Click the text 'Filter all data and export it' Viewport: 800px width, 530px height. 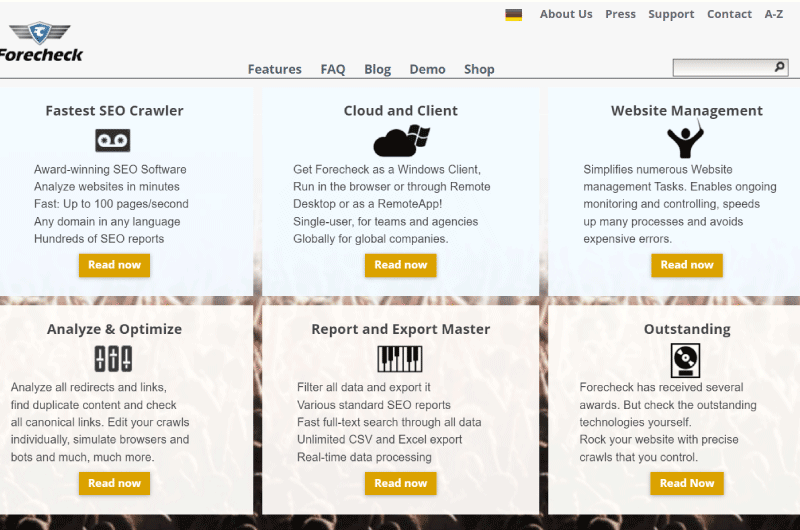point(363,387)
